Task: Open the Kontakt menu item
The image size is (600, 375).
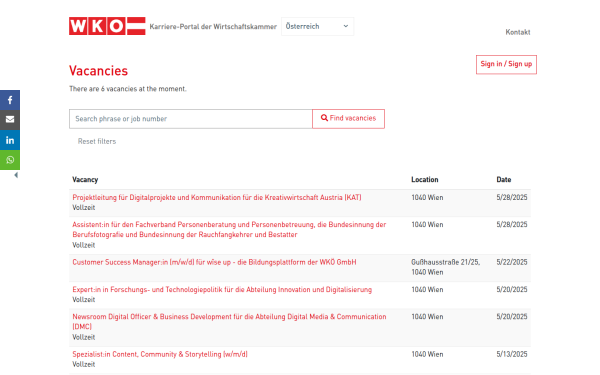Action: point(517,32)
